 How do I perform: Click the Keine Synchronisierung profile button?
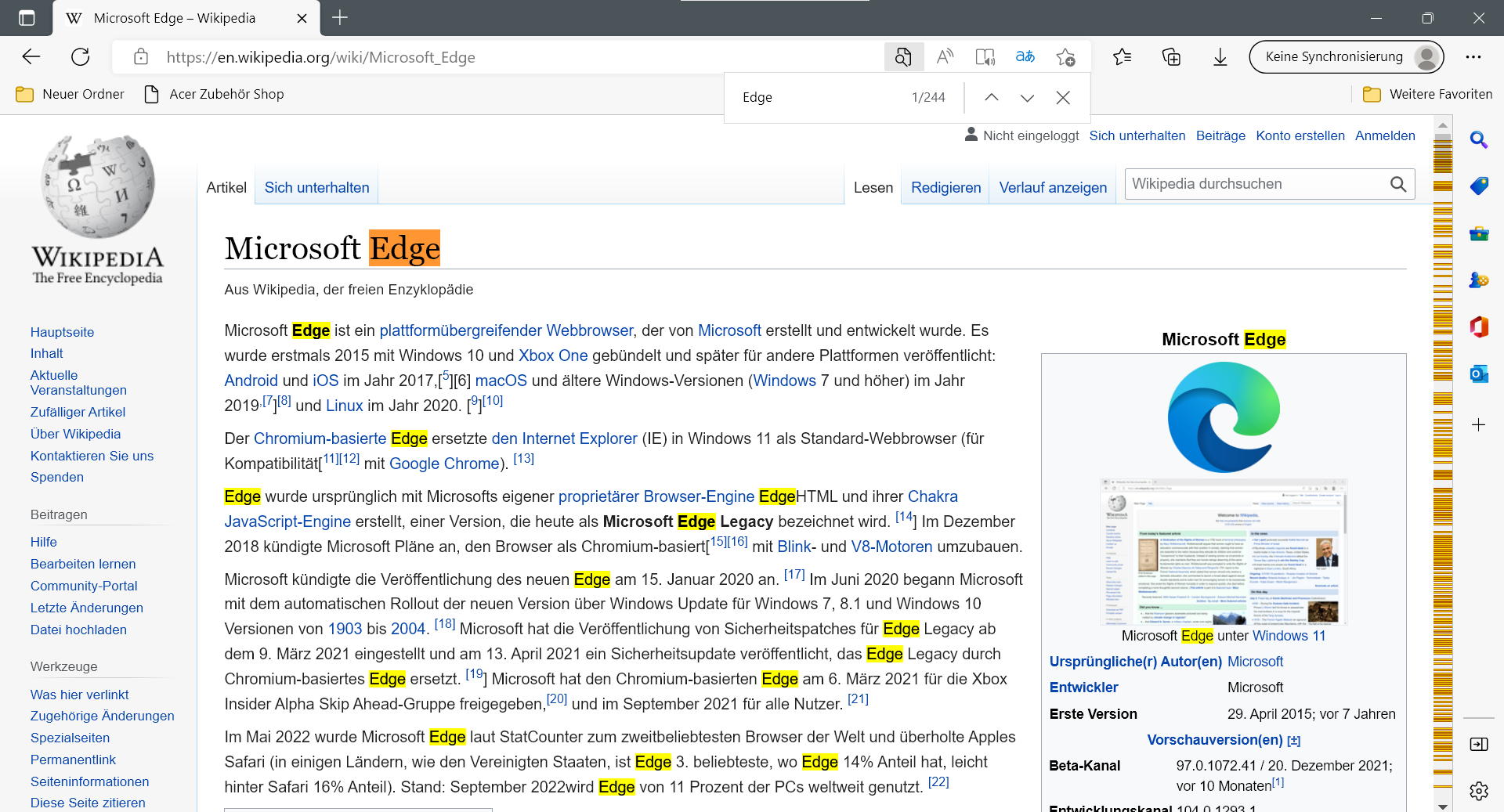click(1346, 57)
